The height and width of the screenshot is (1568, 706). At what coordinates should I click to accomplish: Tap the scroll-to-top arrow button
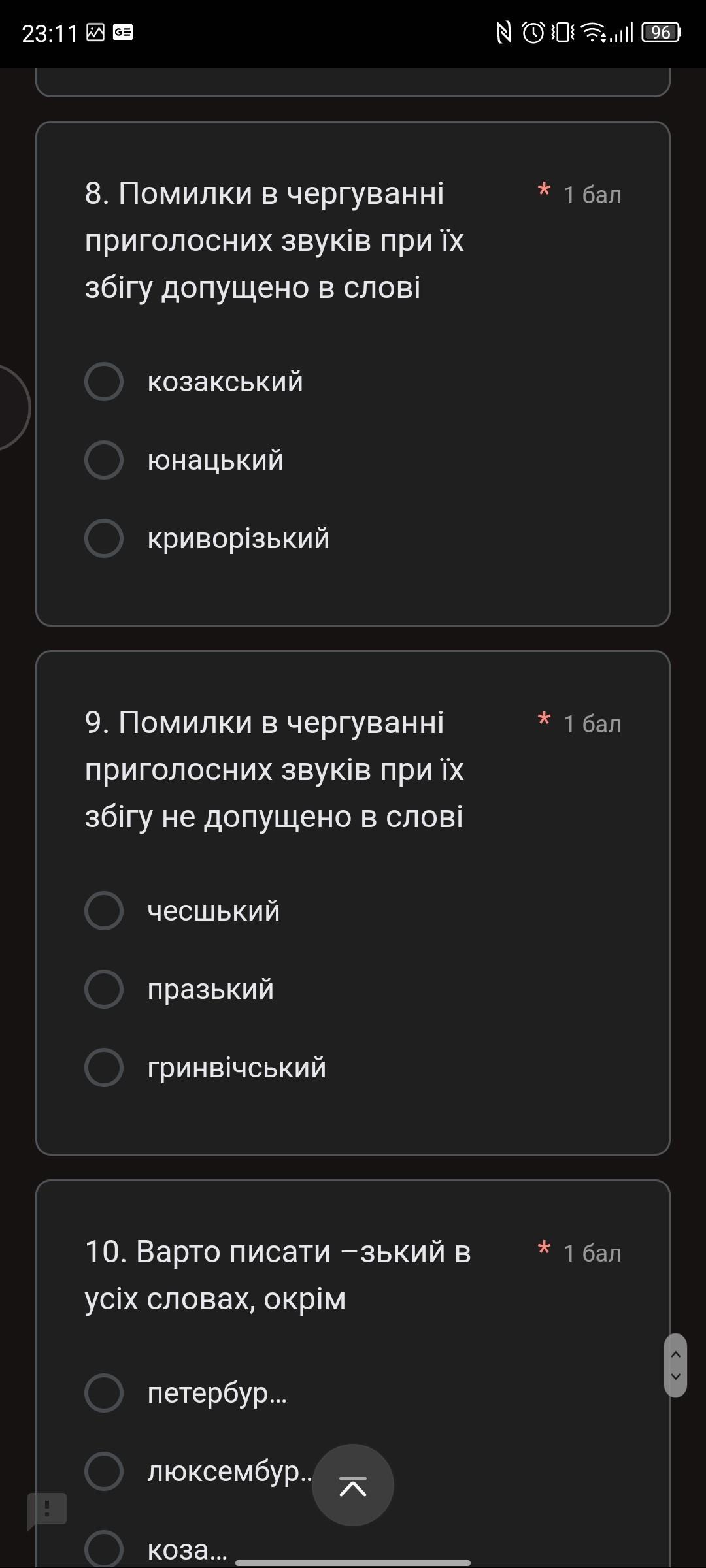352,1485
